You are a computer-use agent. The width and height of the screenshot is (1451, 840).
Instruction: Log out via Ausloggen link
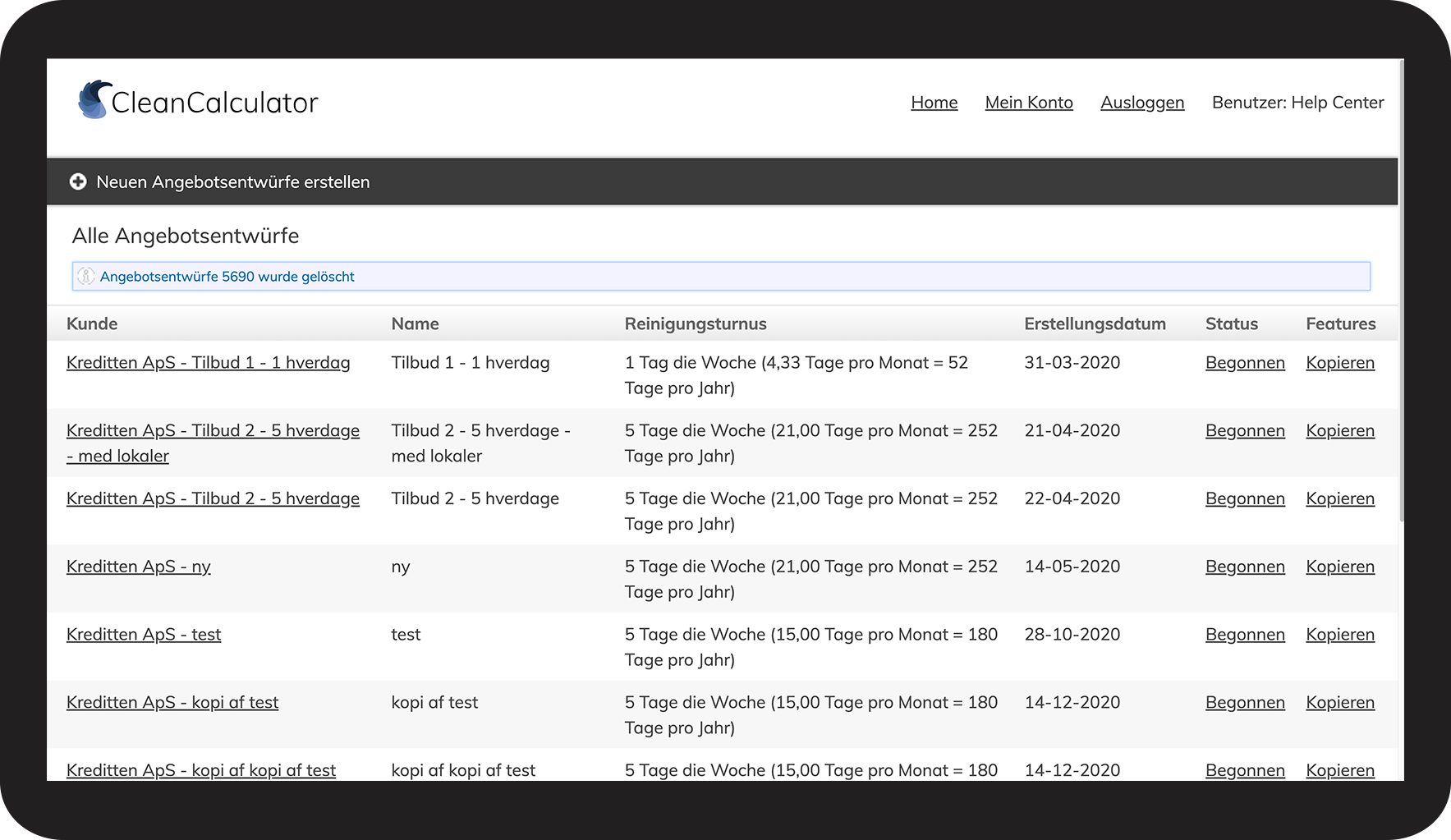tap(1141, 103)
